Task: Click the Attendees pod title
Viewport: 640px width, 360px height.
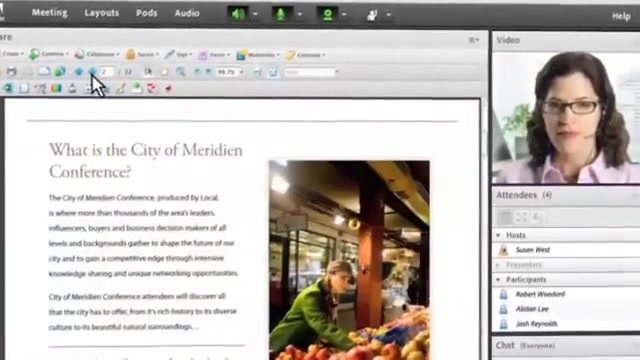Action: [x=516, y=195]
